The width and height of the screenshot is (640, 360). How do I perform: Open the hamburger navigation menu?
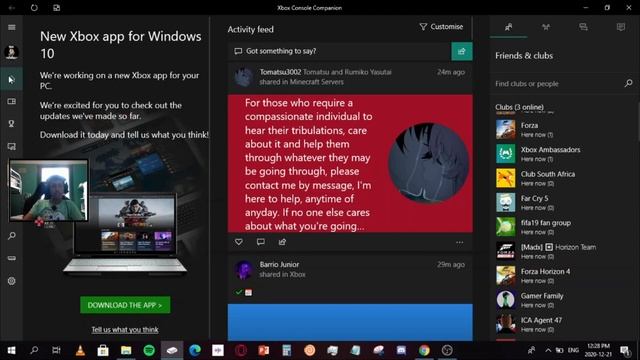(11, 27)
